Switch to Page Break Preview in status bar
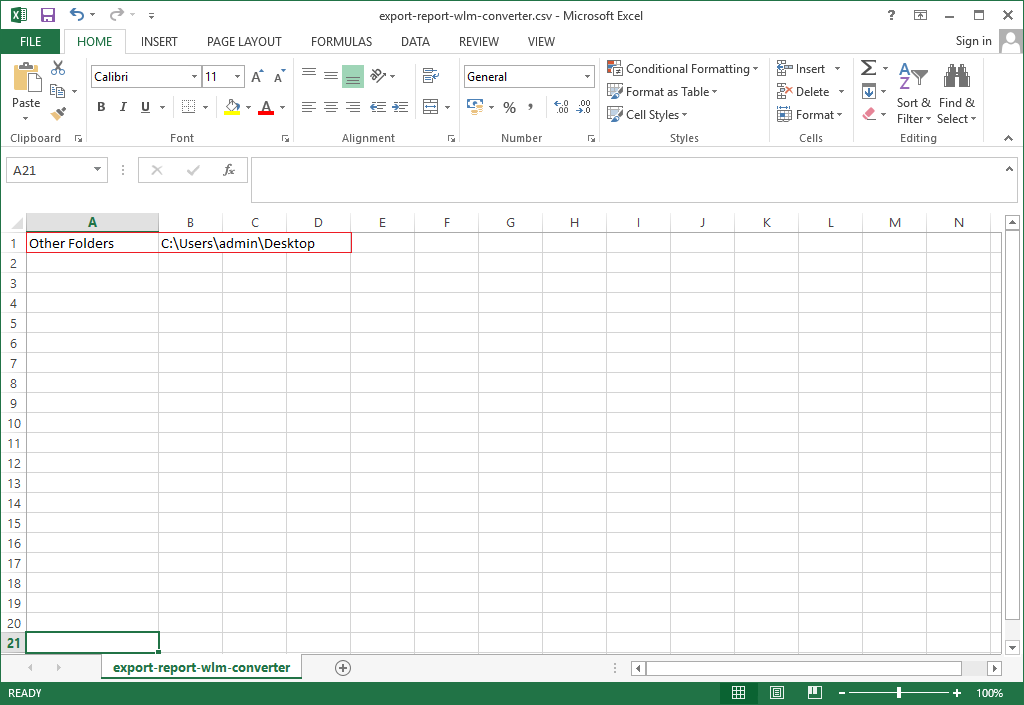The width and height of the screenshot is (1024, 705). pos(814,693)
